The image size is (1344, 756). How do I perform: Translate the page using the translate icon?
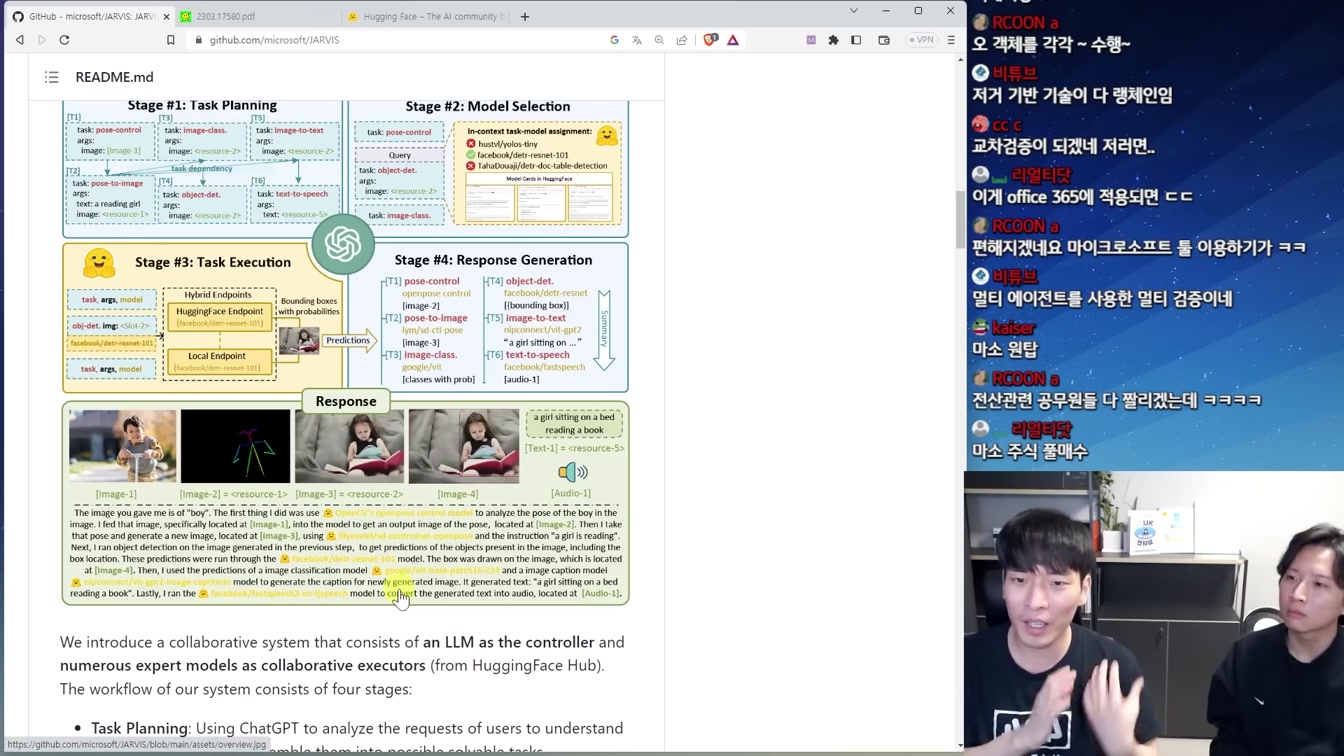click(x=637, y=40)
